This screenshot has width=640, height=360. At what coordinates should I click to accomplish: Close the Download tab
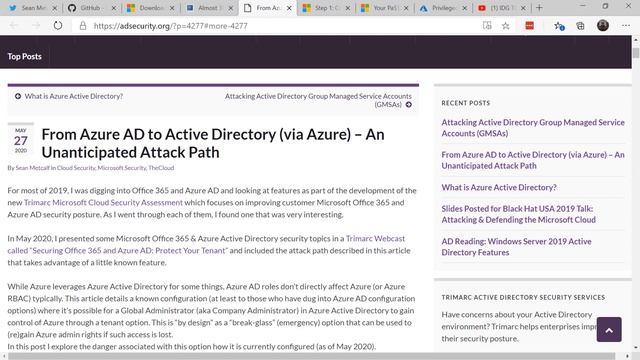click(x=172, y=8)
